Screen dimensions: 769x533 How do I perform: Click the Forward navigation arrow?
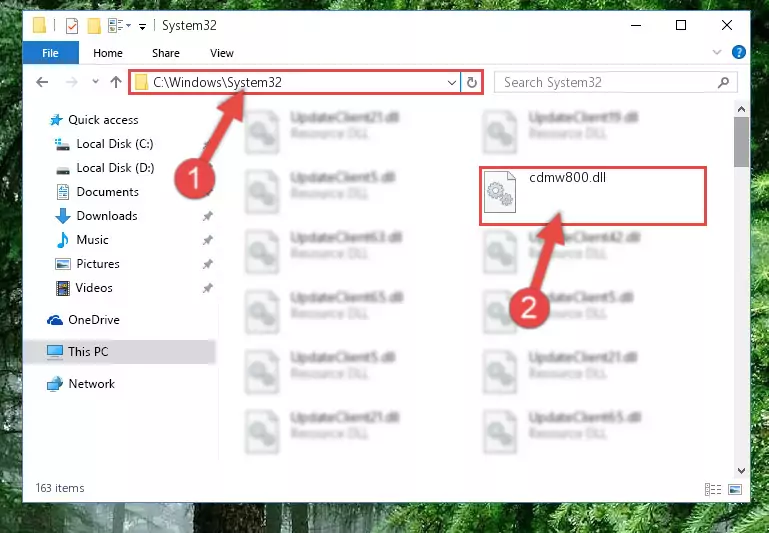72,82
